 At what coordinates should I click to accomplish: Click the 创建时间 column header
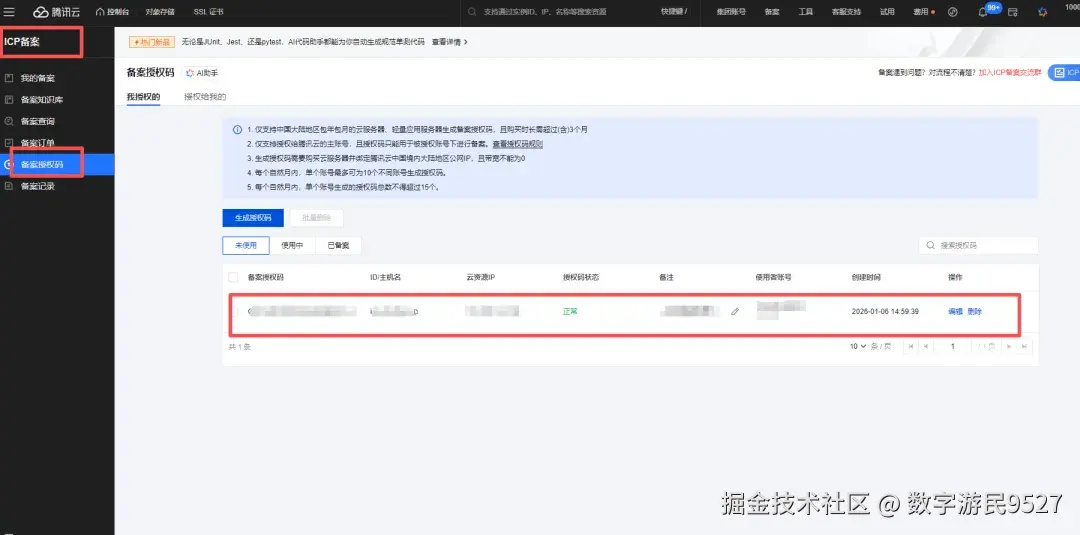(866, 277)
